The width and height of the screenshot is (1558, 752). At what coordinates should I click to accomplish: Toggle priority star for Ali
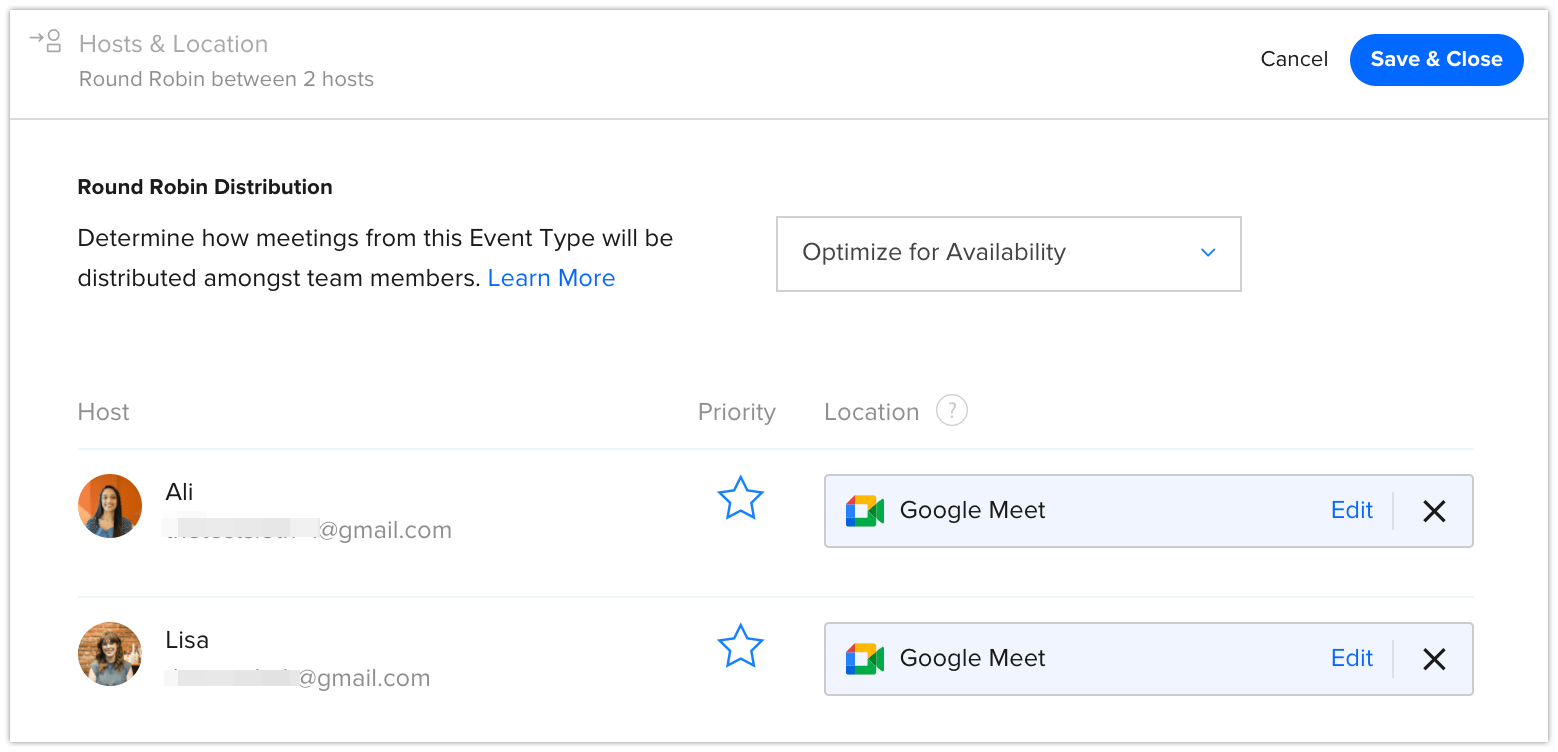[x=740, y=498]
